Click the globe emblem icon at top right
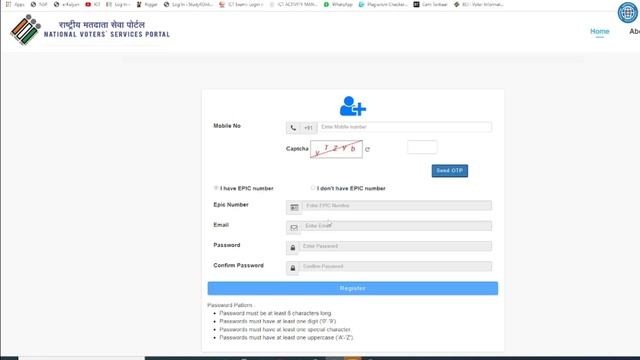 point(628,12)
